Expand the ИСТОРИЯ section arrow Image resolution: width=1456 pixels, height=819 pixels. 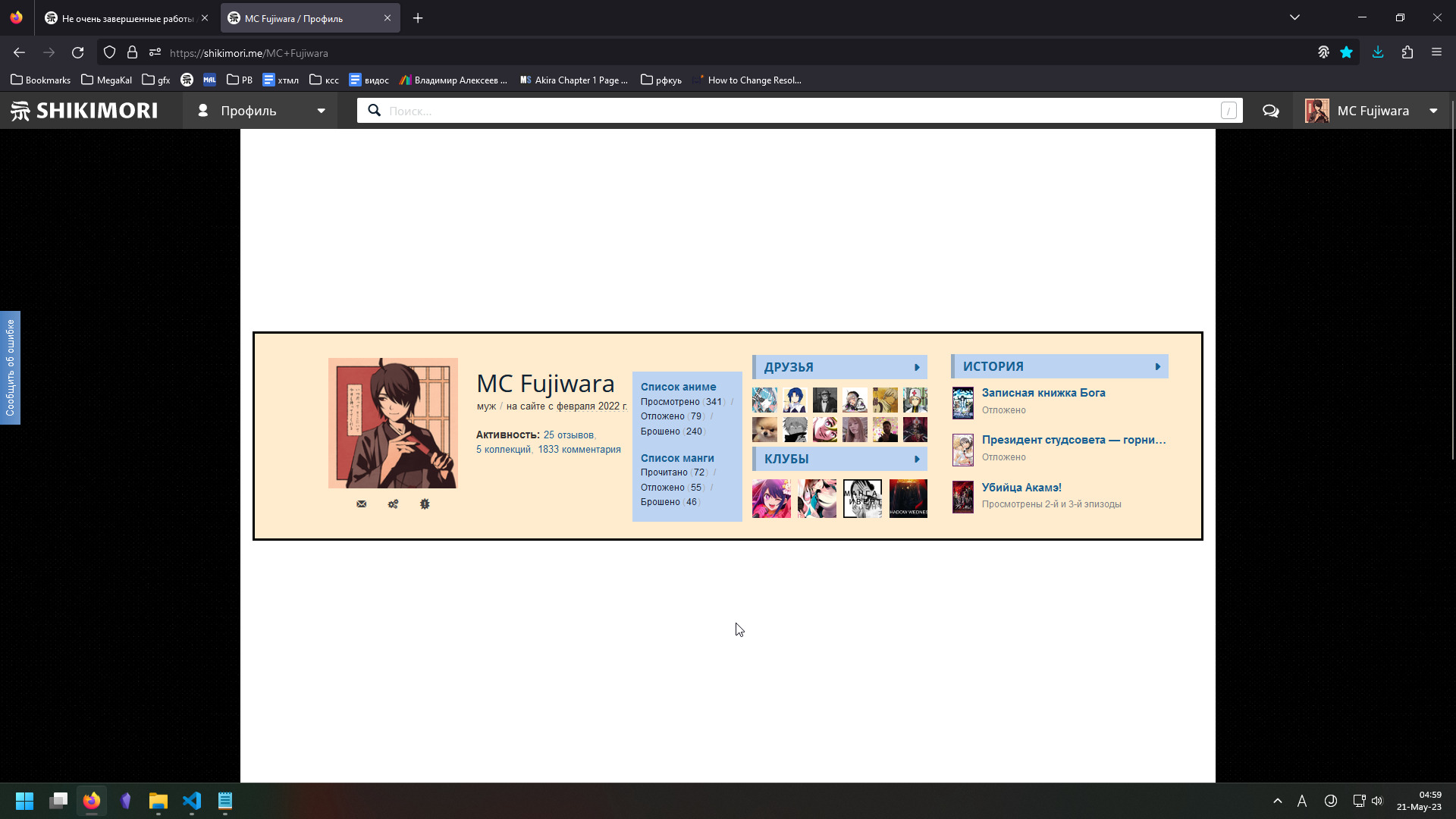click(x=1158, y=367)
